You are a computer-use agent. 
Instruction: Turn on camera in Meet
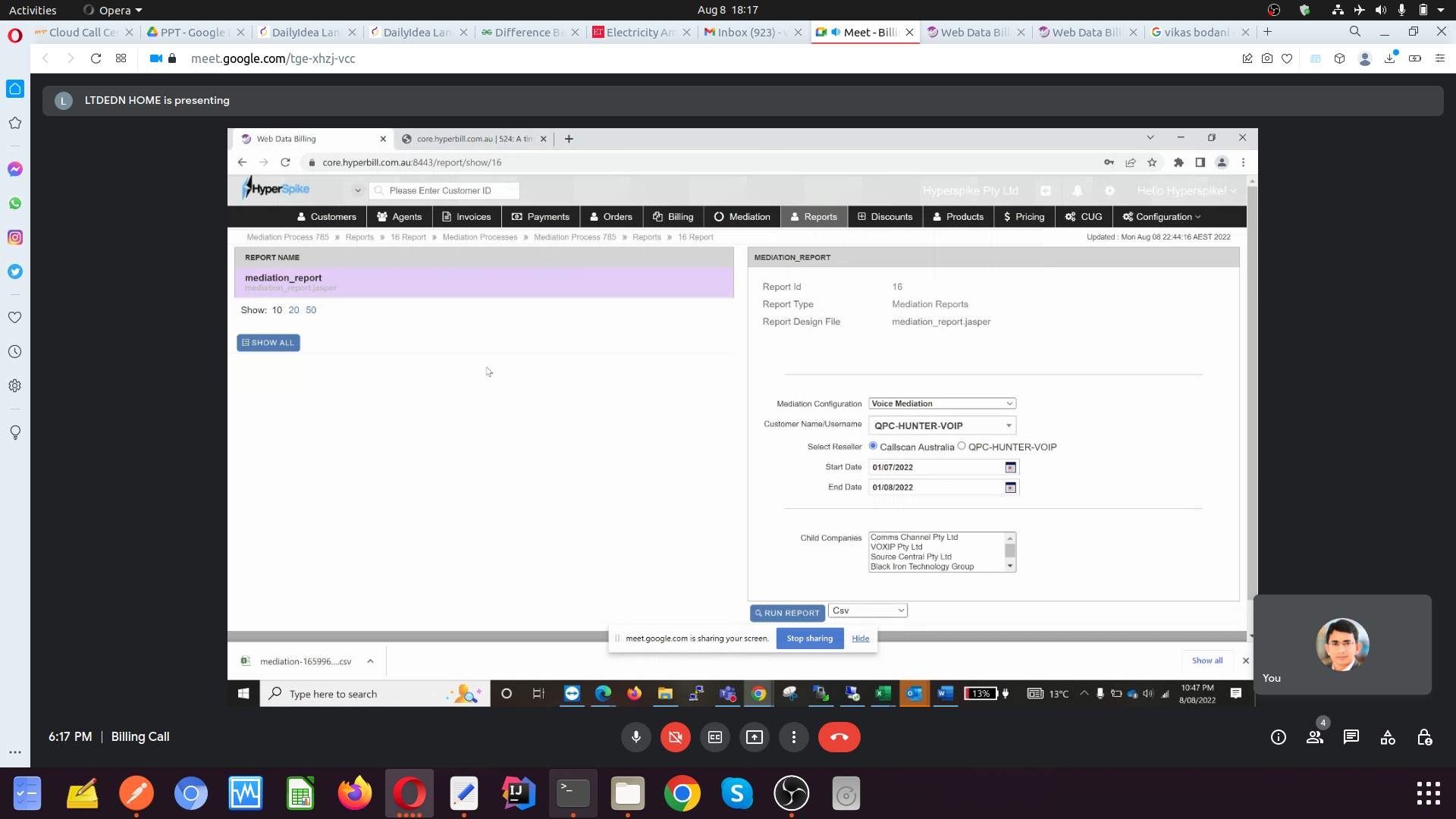click(675, 737)
